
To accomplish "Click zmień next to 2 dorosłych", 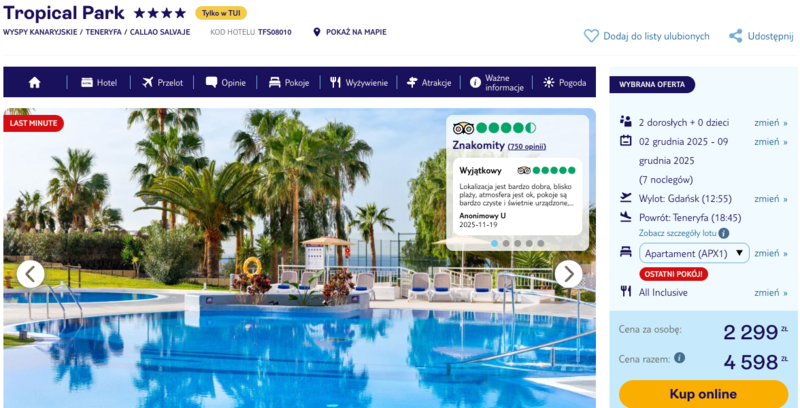I will [x=770, y=122].
